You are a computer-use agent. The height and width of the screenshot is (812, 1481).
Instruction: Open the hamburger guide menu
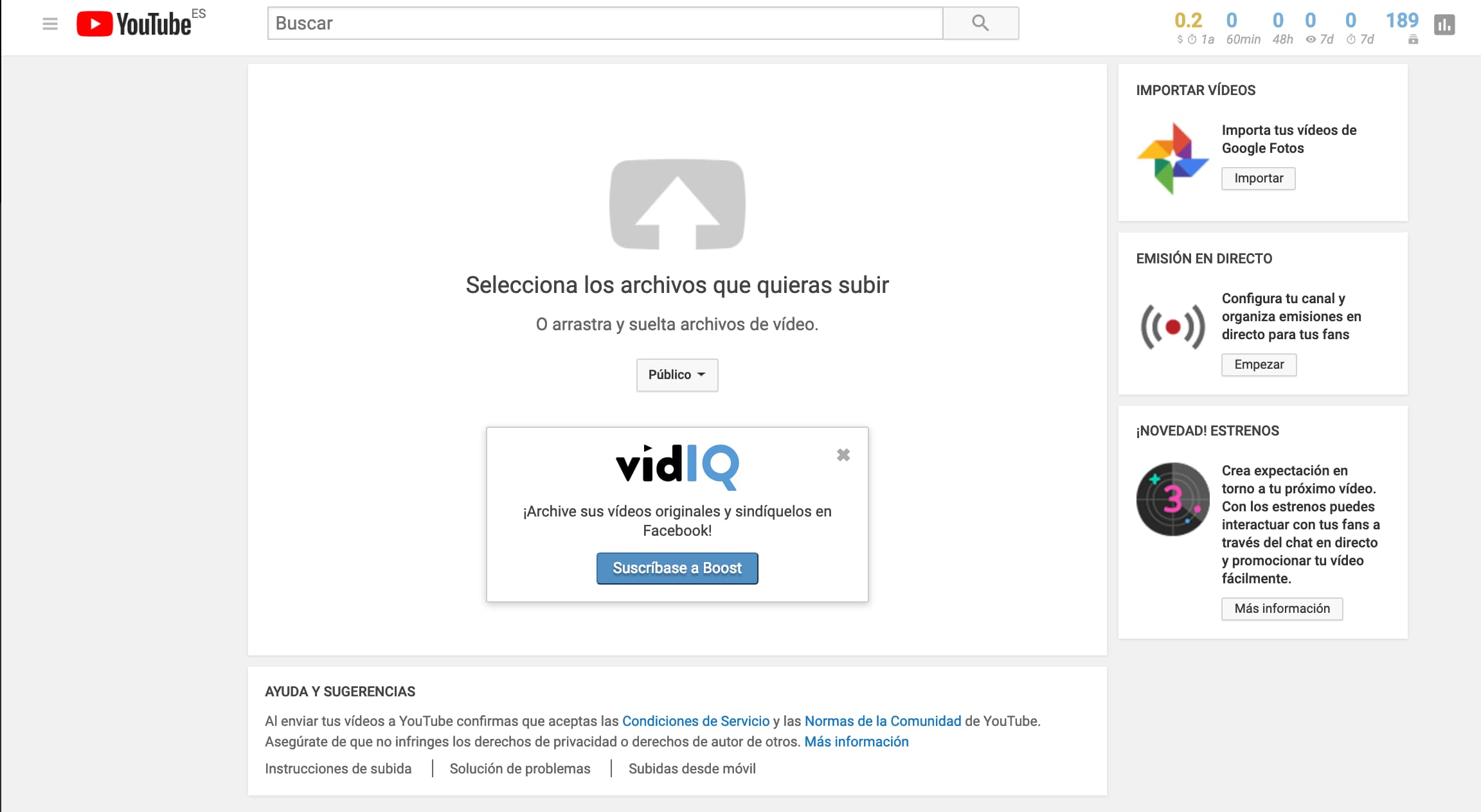click(49, 24)
